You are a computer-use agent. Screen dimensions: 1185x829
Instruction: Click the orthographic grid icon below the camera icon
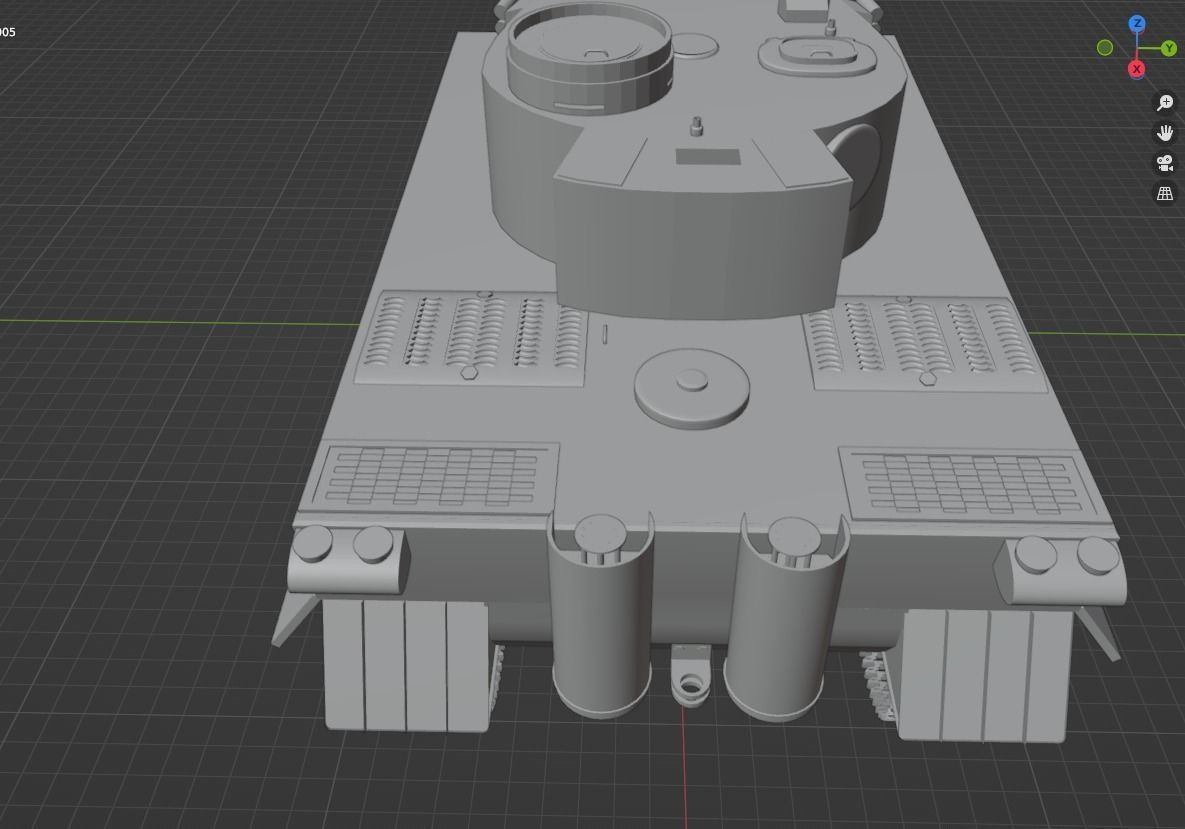tap(1165, 193)
